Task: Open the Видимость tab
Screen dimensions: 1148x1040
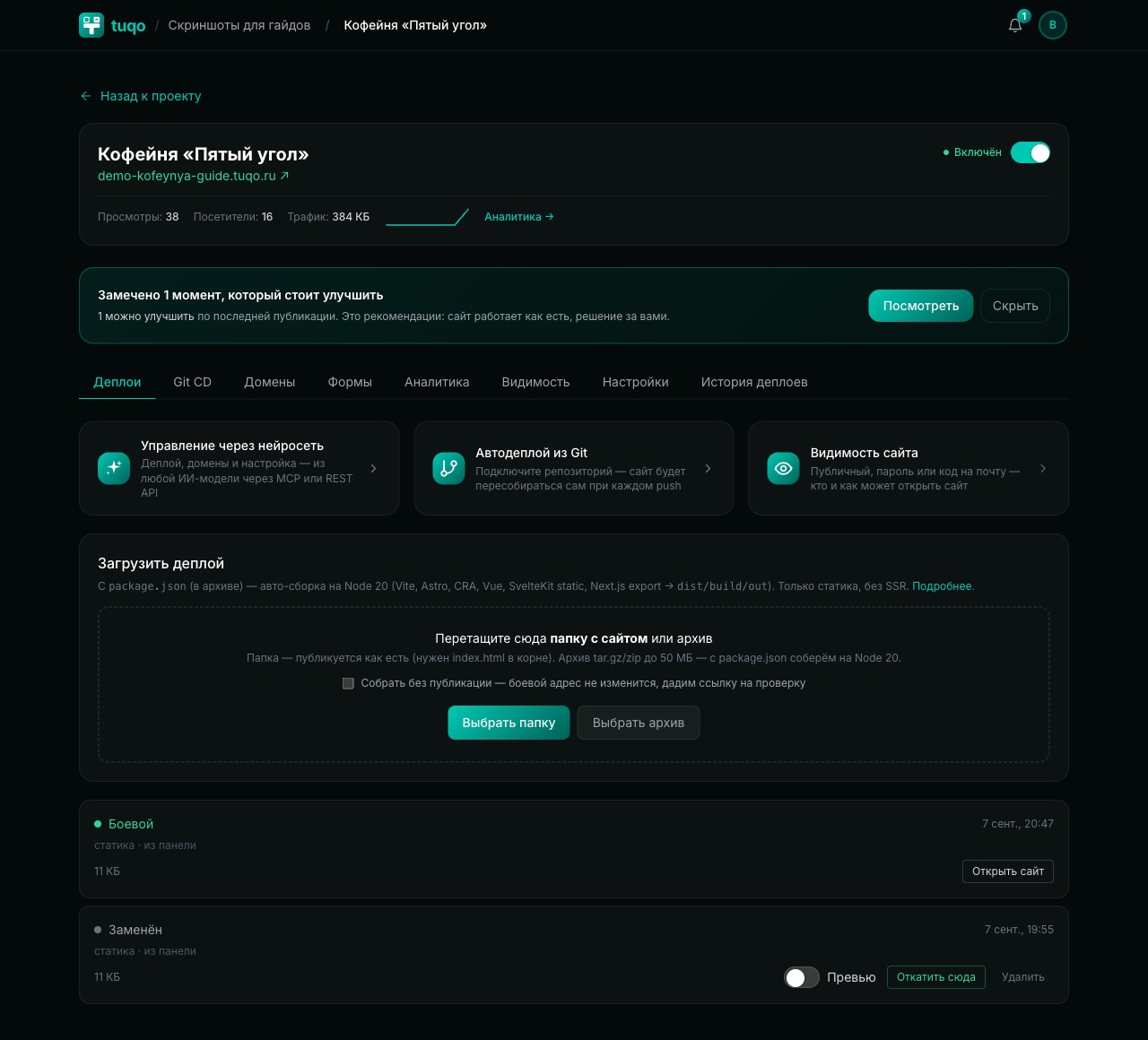Action: tap(535, 382)
